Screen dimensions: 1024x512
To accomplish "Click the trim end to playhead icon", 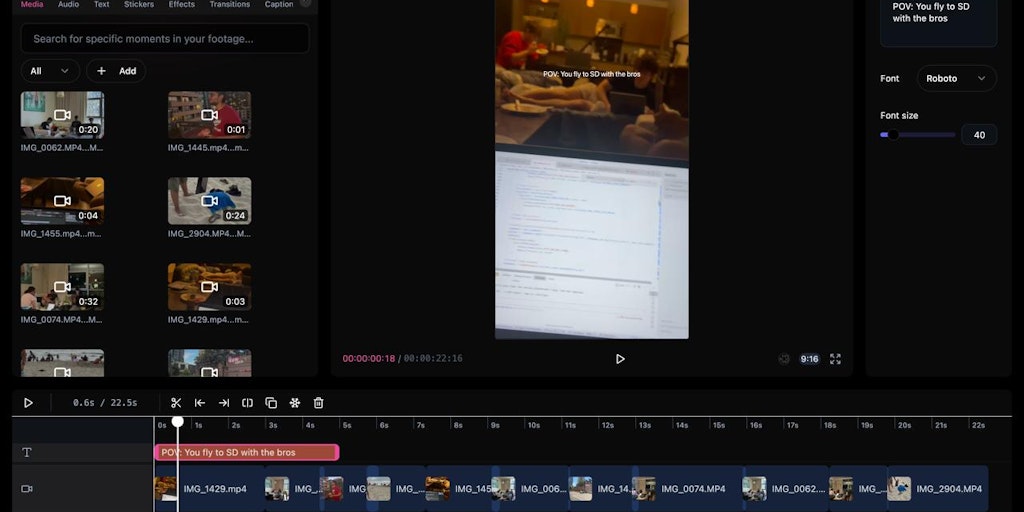I will pyautogui.click(x=223, y=403).
